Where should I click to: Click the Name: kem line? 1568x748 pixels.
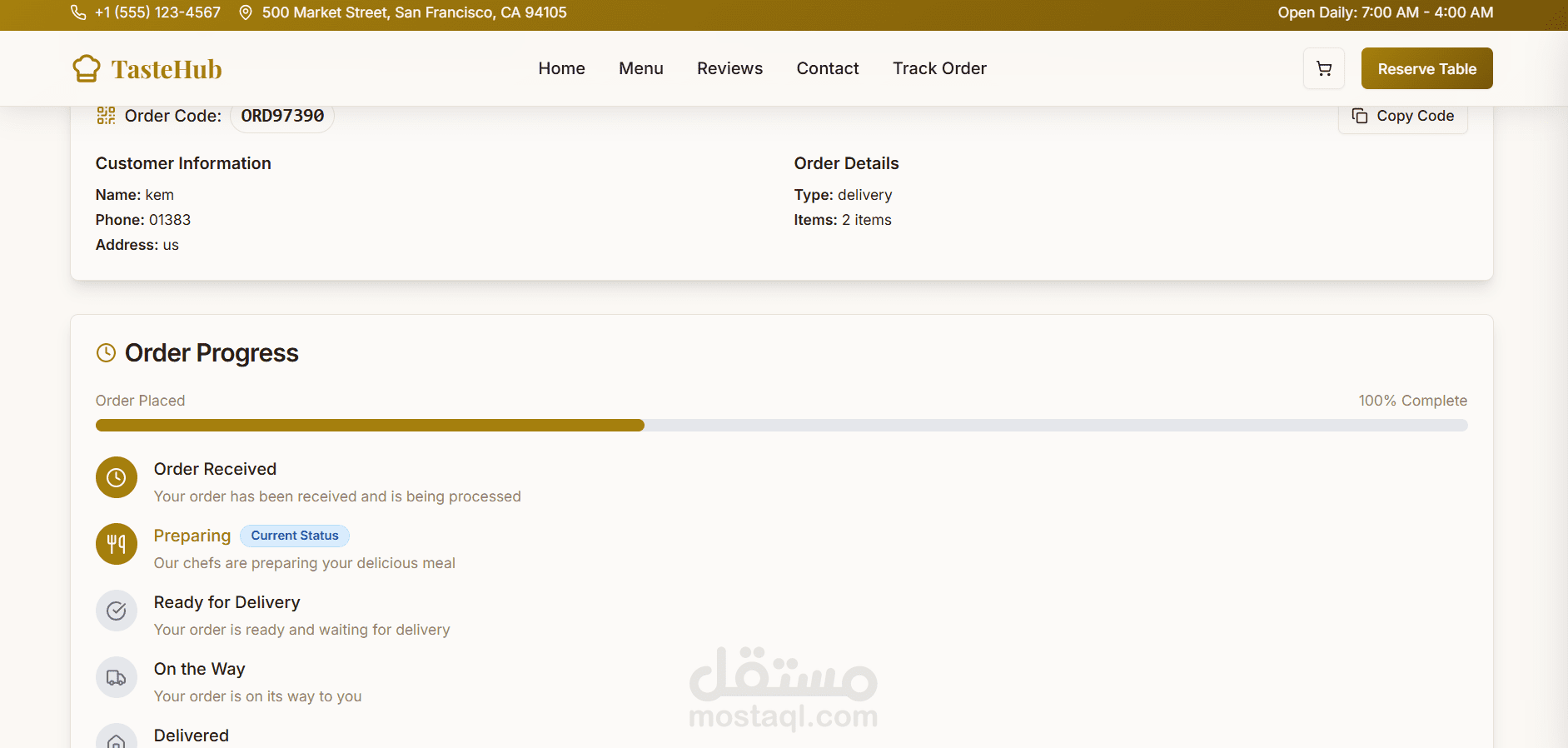point(135,195)
